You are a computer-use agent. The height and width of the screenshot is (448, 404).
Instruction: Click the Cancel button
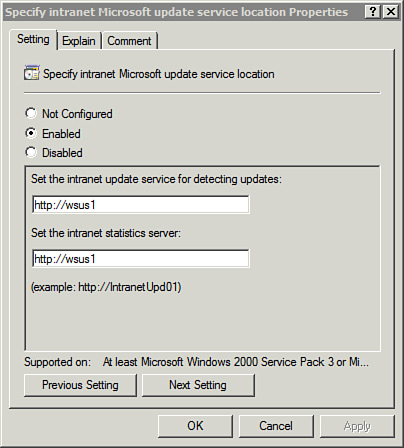click(x=276, y=426)
